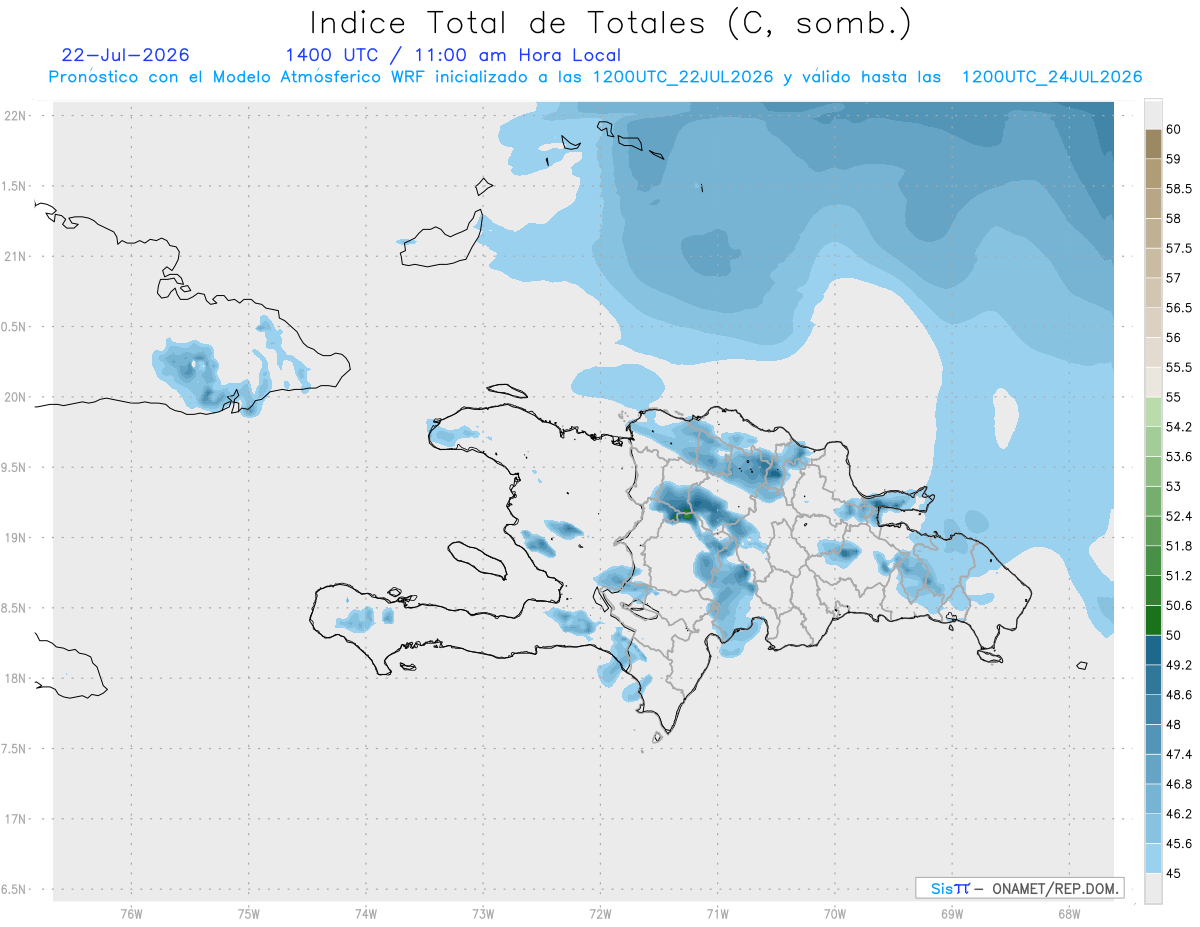Image resolution: width=1200 pixels, height=927 pixels.
Task: Click the dark brown swatch between 59 and 60
Action: coord(1153,144)
